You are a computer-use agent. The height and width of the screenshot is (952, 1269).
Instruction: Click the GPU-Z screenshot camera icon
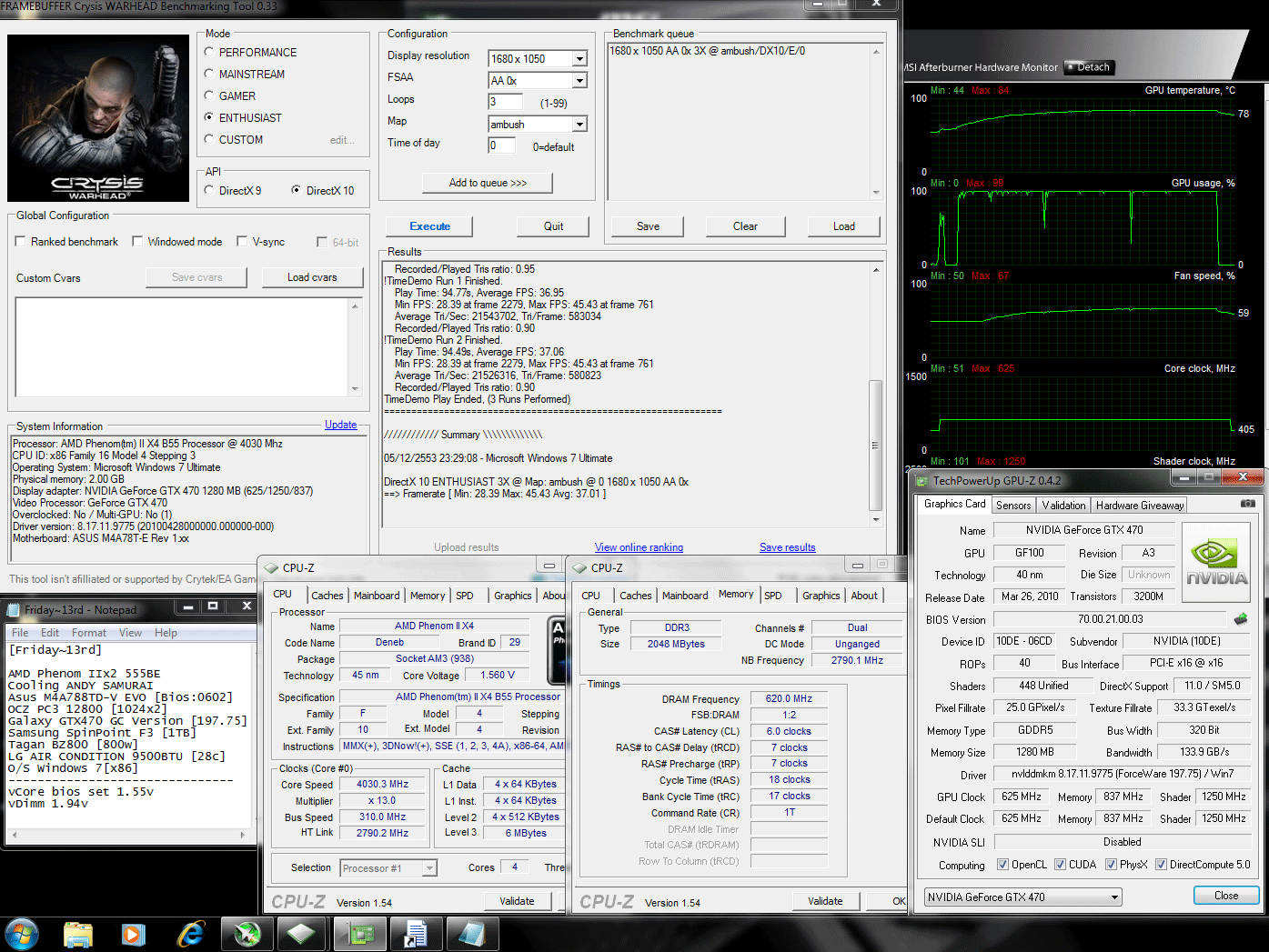point(1247,503)
